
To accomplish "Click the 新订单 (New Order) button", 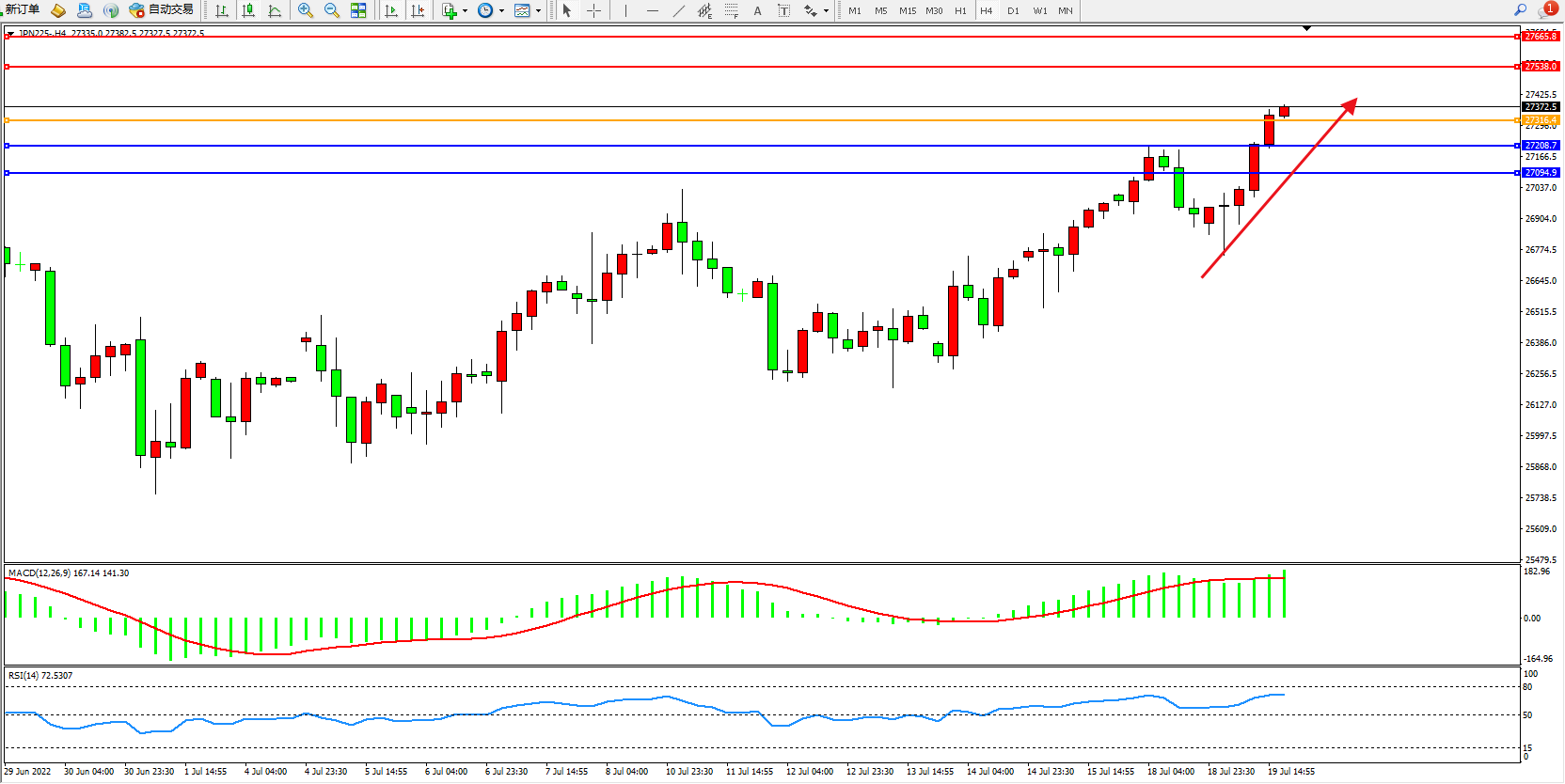I will coord(23,10).
